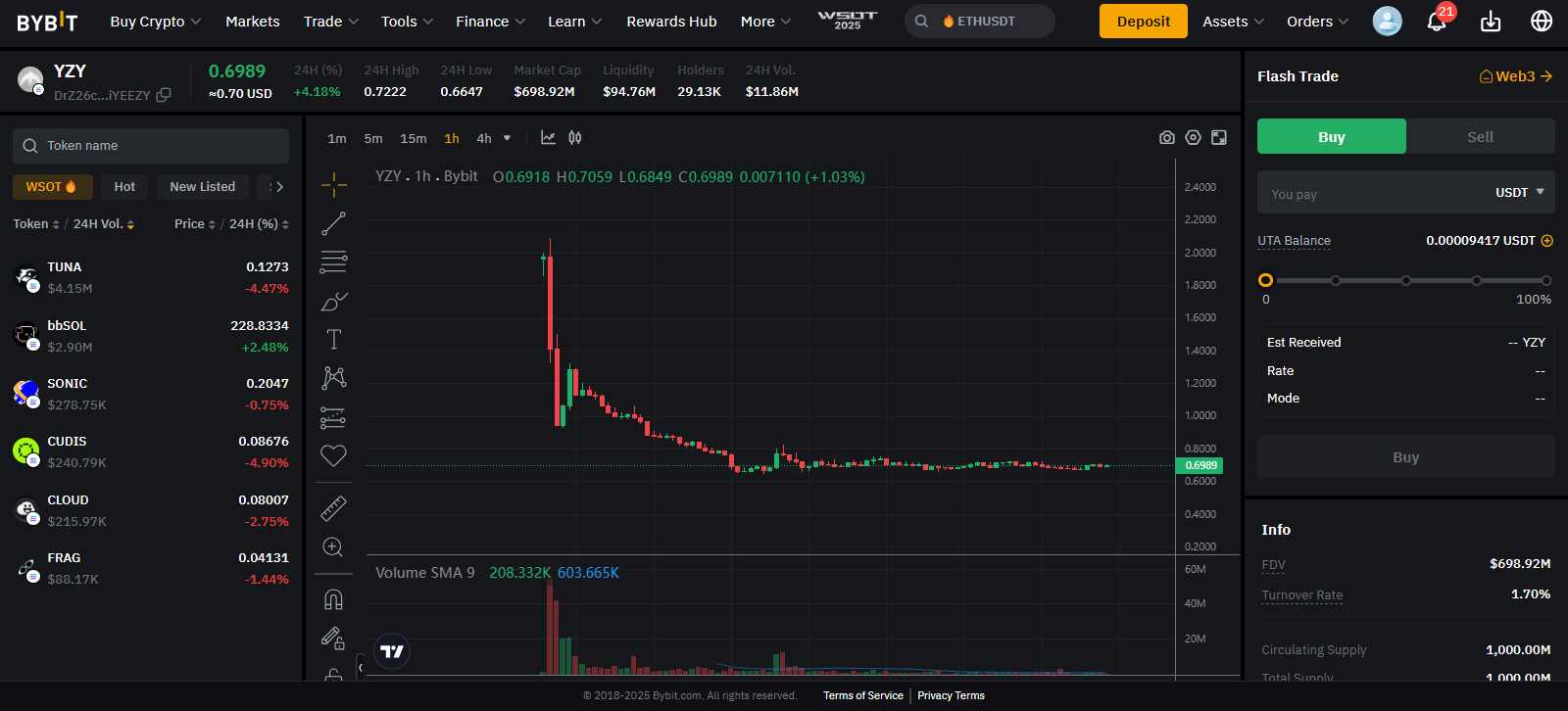Open the Rewards Hub page
The height and width of the screenshot is (711, 1568).
tap(671, 22)
